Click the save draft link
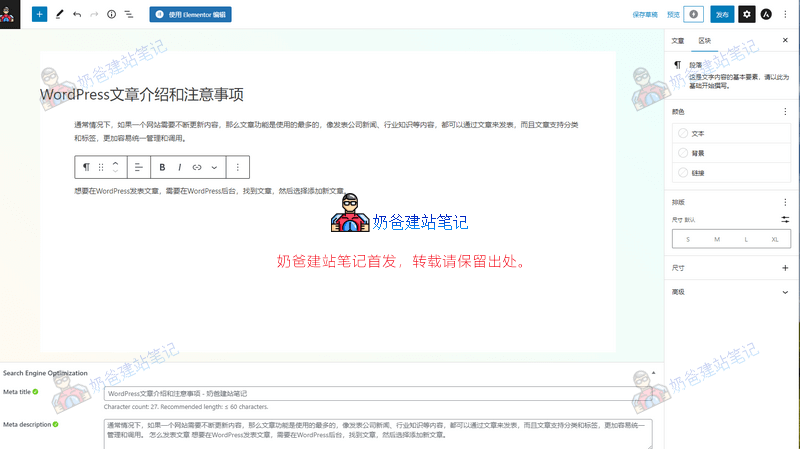Image resolution: width=800 pixels, height=449 pixels. click(x=645, y=15)
